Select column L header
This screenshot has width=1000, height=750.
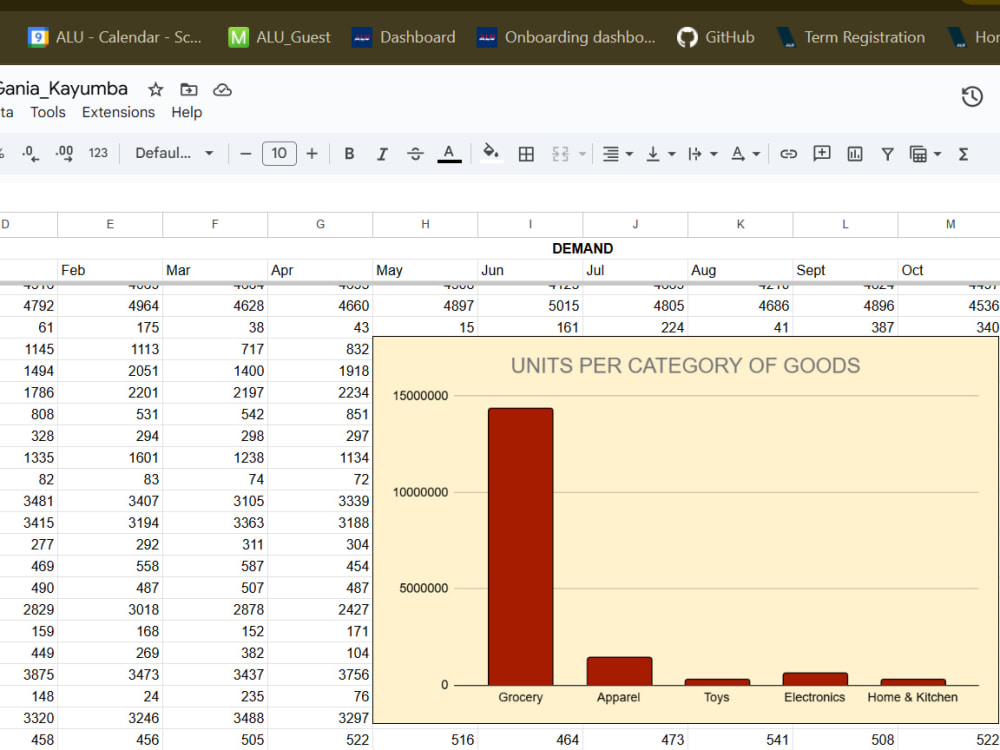845,224
